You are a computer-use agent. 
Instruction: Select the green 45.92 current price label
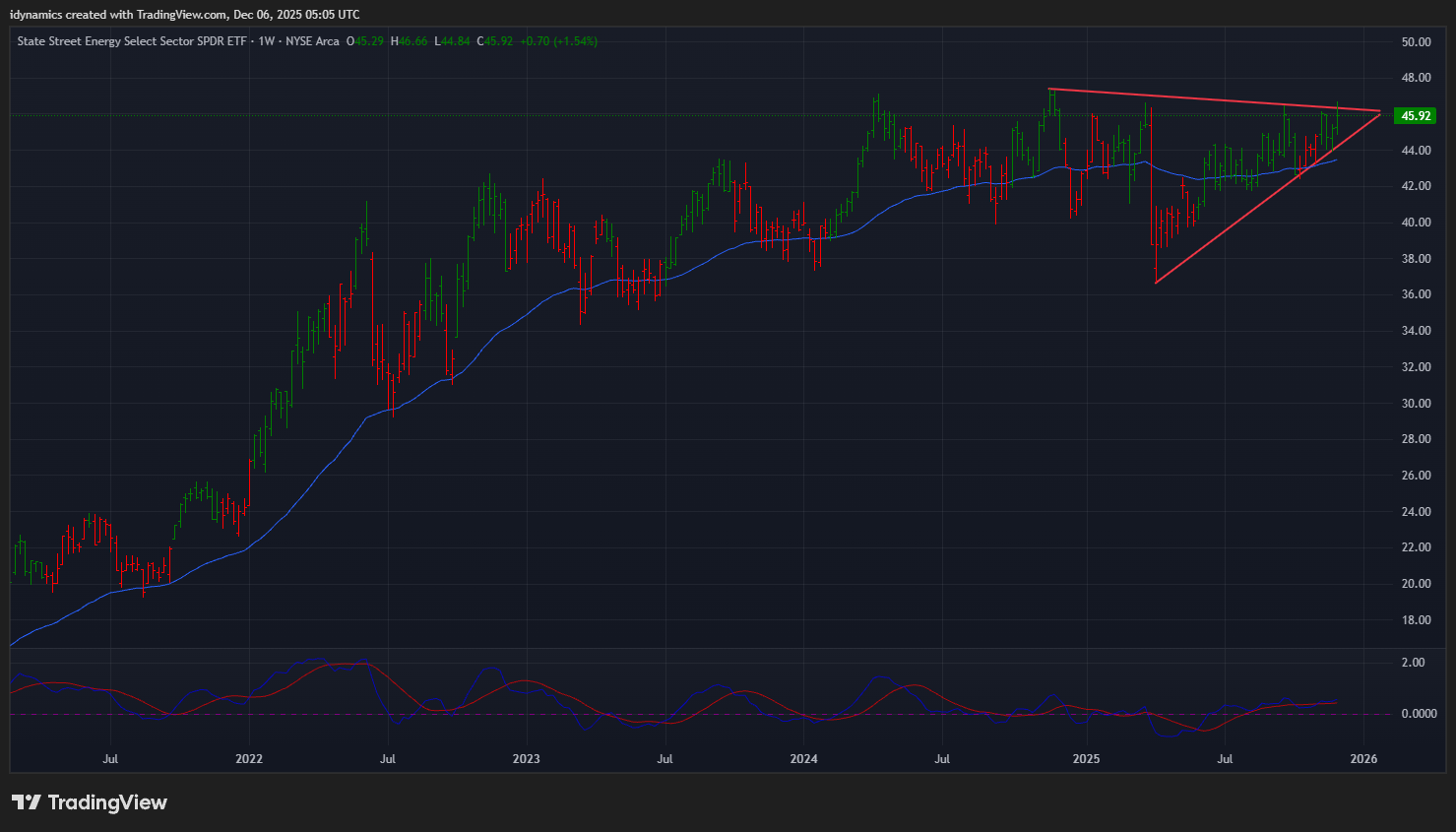point(1415,116)
